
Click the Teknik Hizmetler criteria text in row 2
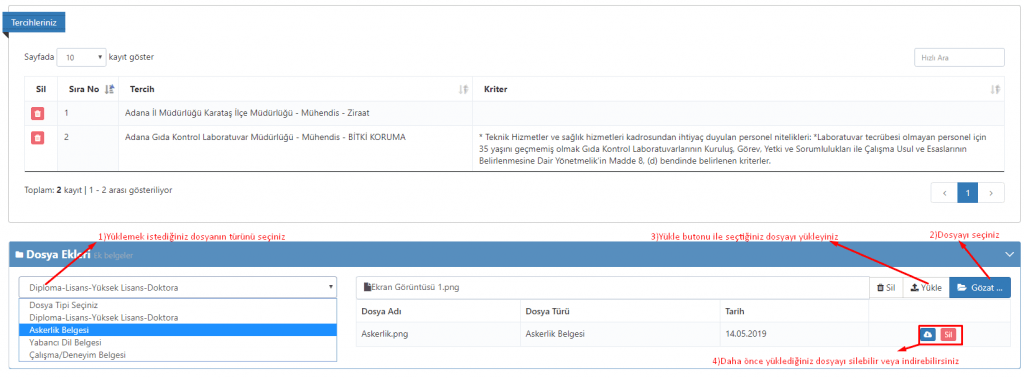click(x=732, y=149)
